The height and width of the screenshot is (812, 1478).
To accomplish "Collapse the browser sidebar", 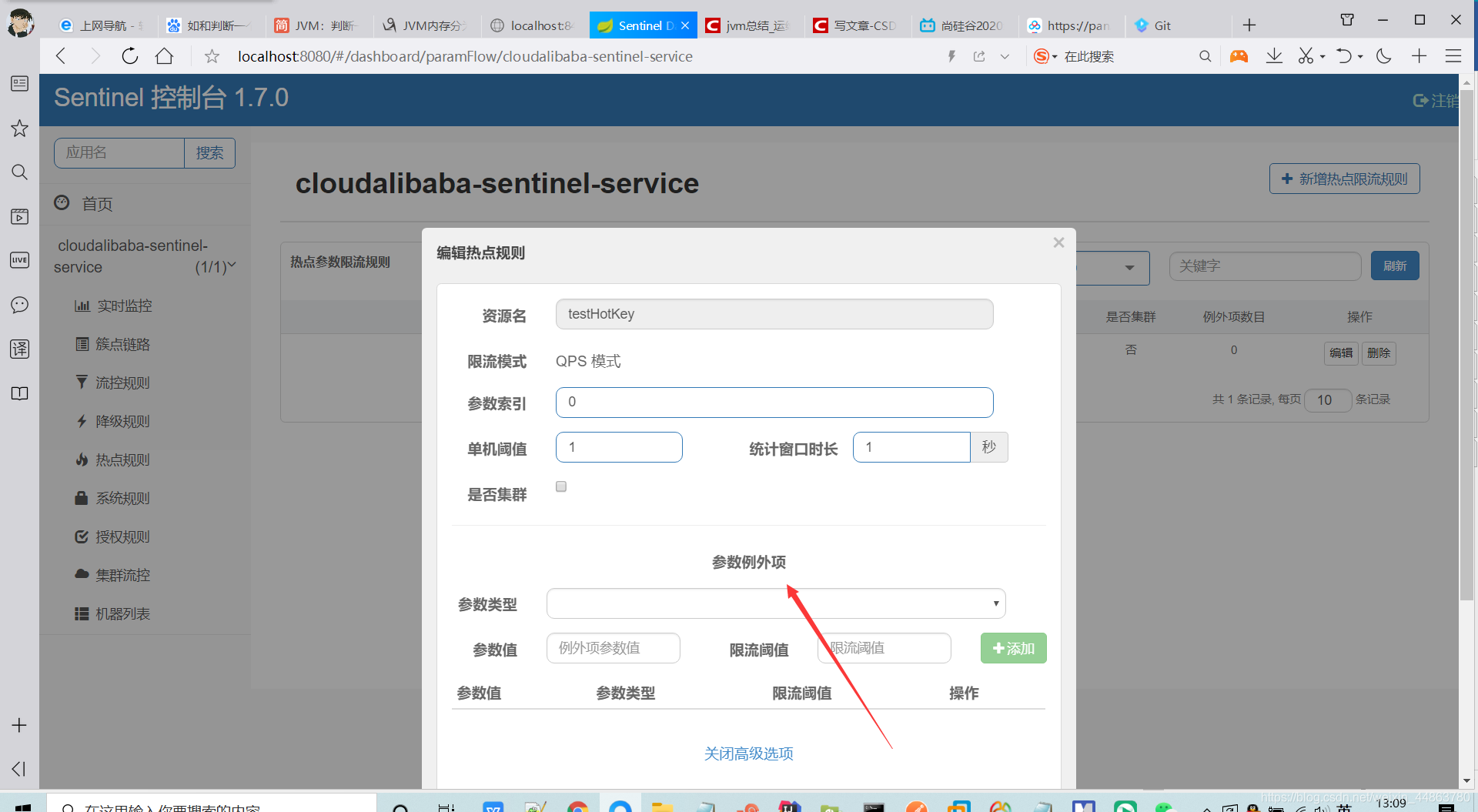I will [19, 769].
